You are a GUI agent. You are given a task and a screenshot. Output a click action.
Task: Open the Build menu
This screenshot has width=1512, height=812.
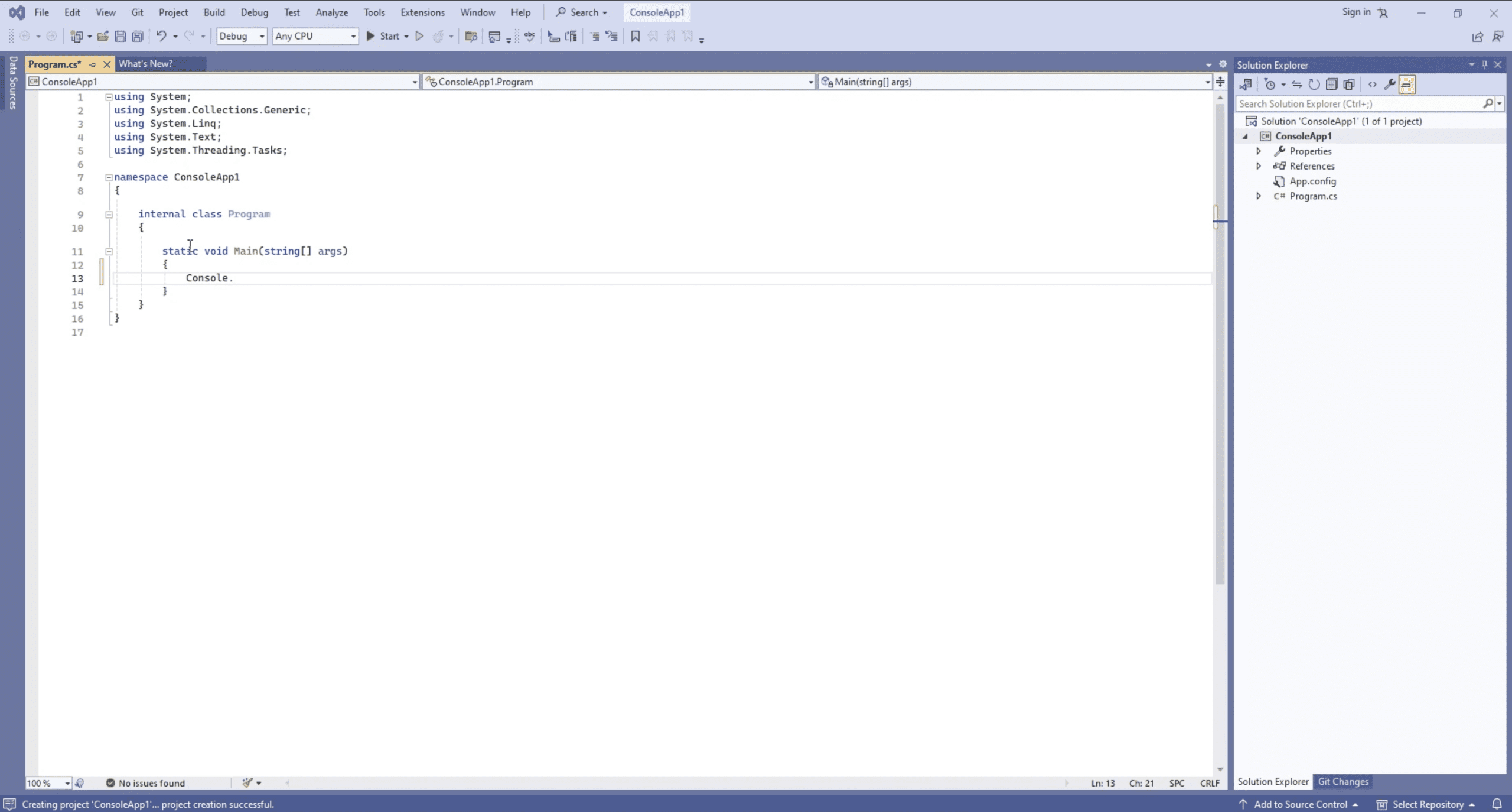[214, 12]
